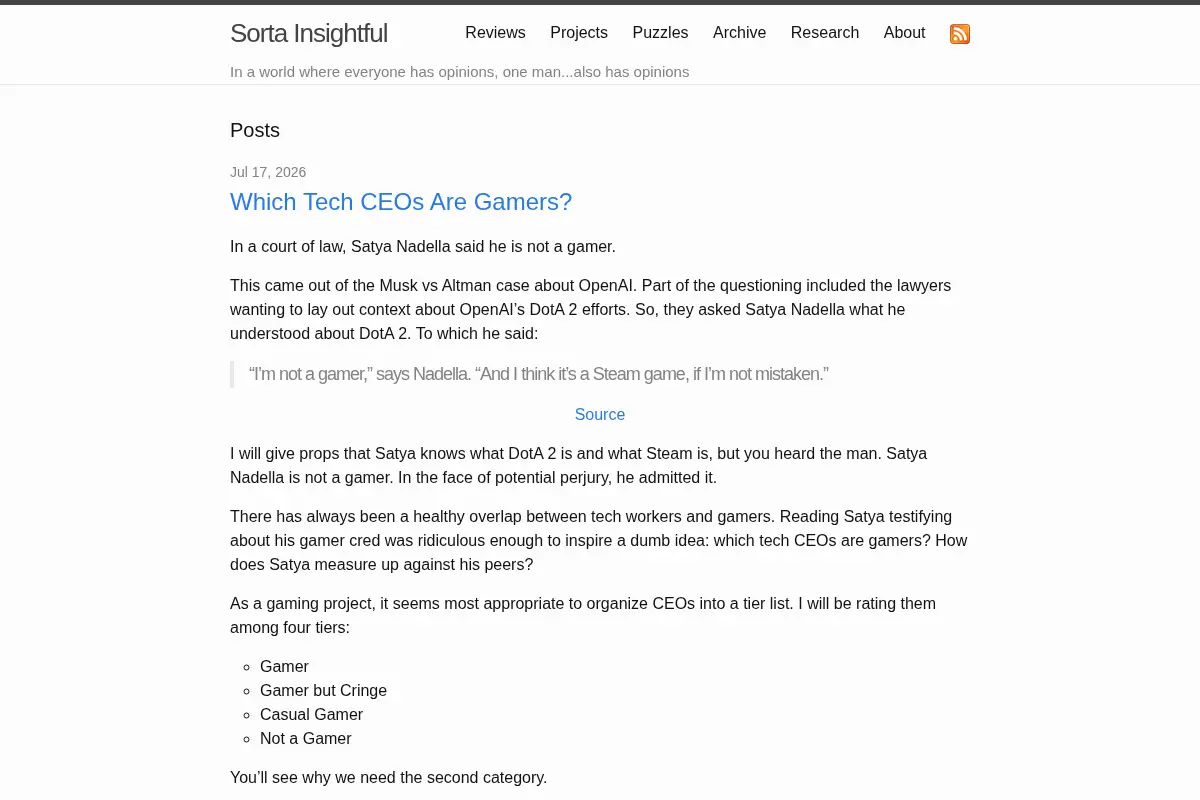Viewport: 1200px width, 800px height.
Task: Open the Projects nav link
Action: pos(579,33)
